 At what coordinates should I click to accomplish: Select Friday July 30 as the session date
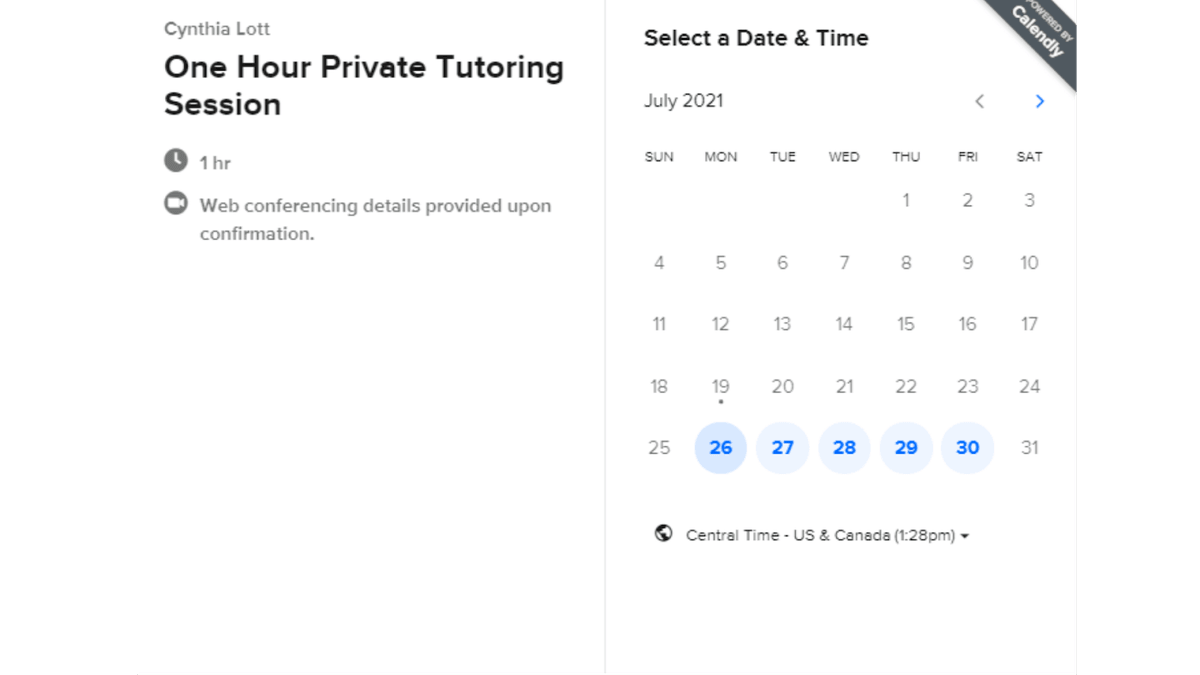[967, 448]
